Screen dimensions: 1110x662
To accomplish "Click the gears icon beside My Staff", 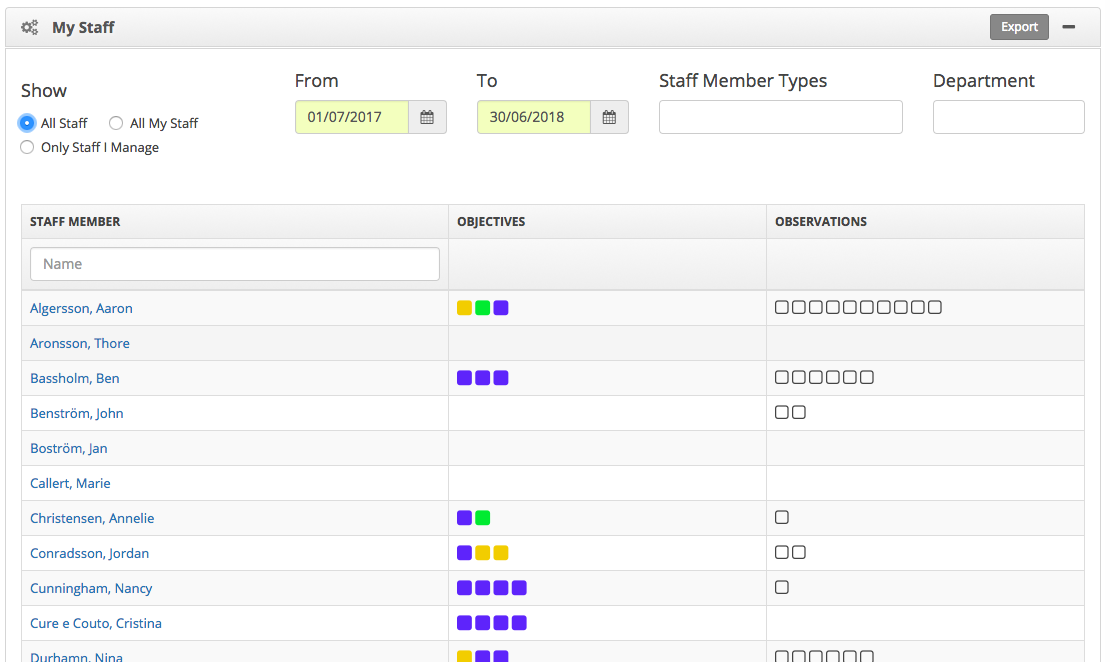I will click(x=30, y=28).
